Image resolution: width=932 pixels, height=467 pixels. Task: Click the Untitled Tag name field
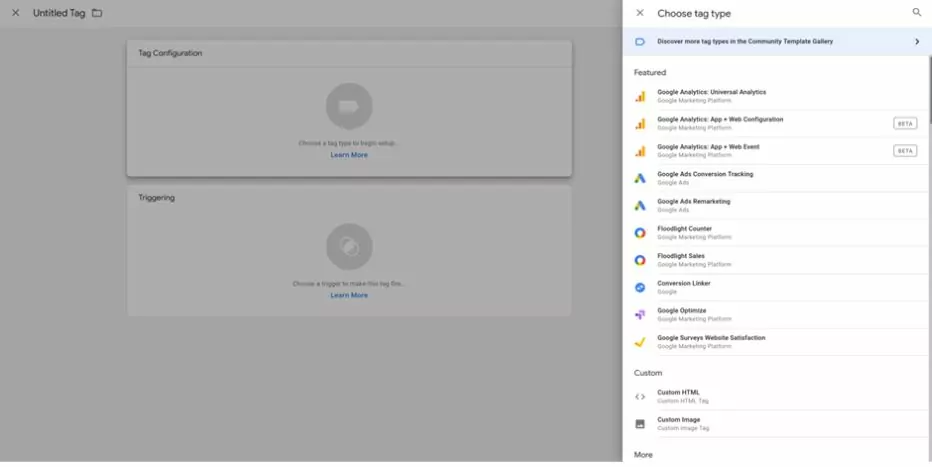[x=59, y=12]
